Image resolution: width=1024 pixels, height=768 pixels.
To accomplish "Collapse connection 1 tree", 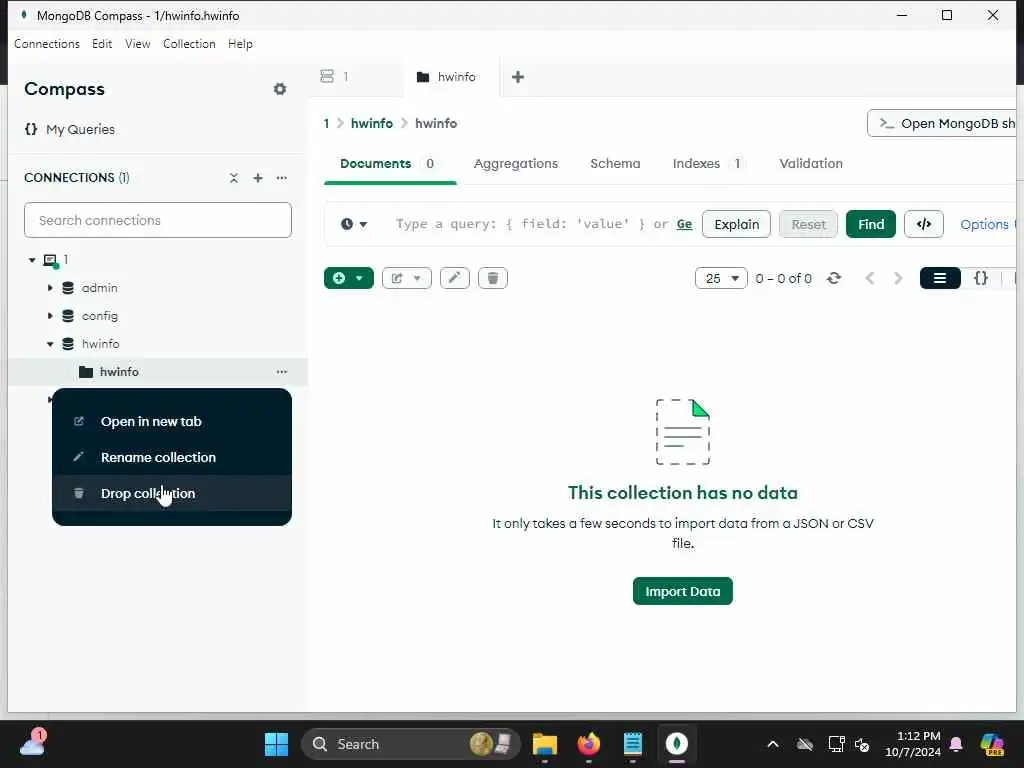I will pyautogui.click(x=32, y=260).
